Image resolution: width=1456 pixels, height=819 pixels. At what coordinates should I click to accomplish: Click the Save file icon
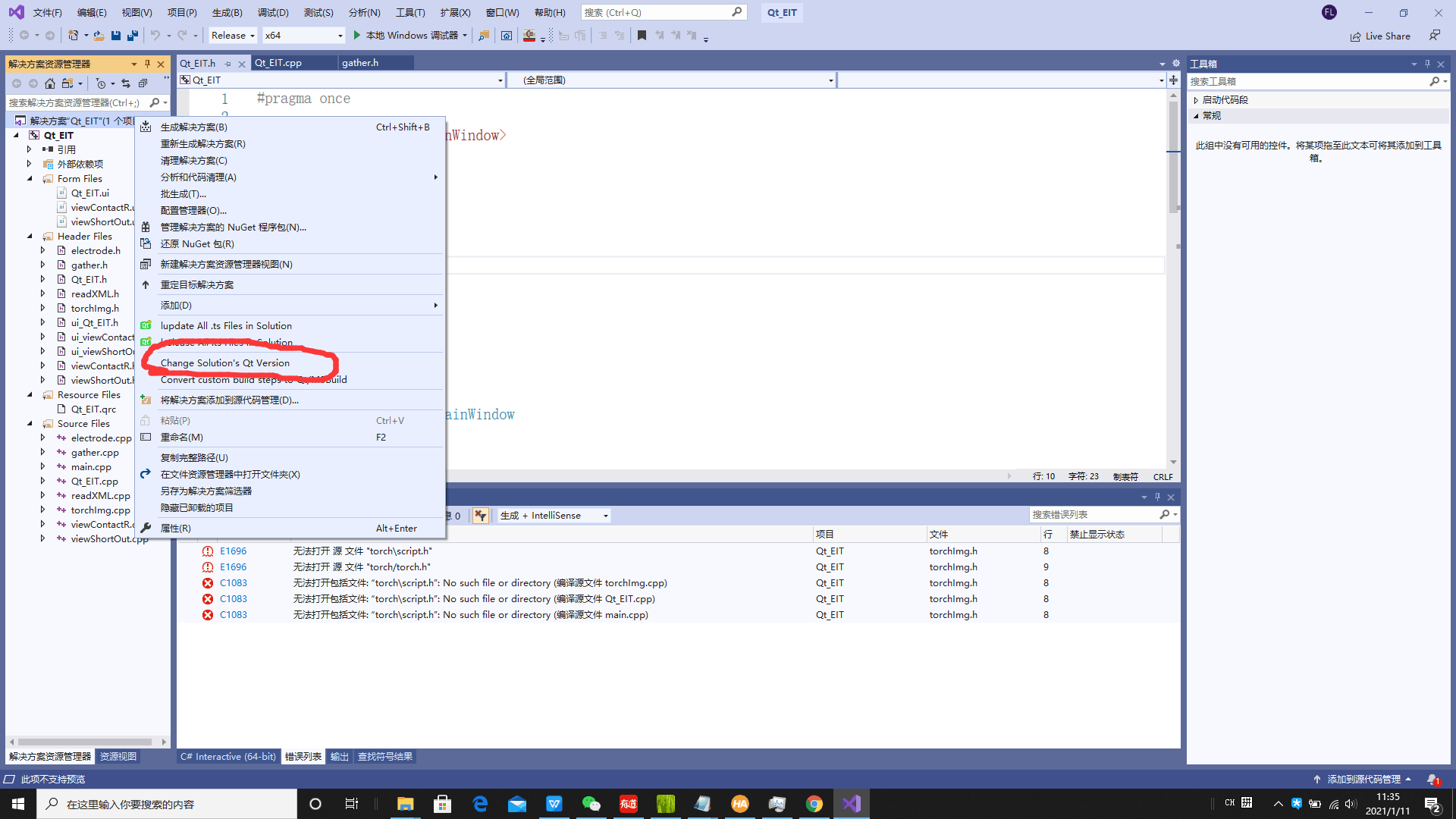click(x=116, y=35)
